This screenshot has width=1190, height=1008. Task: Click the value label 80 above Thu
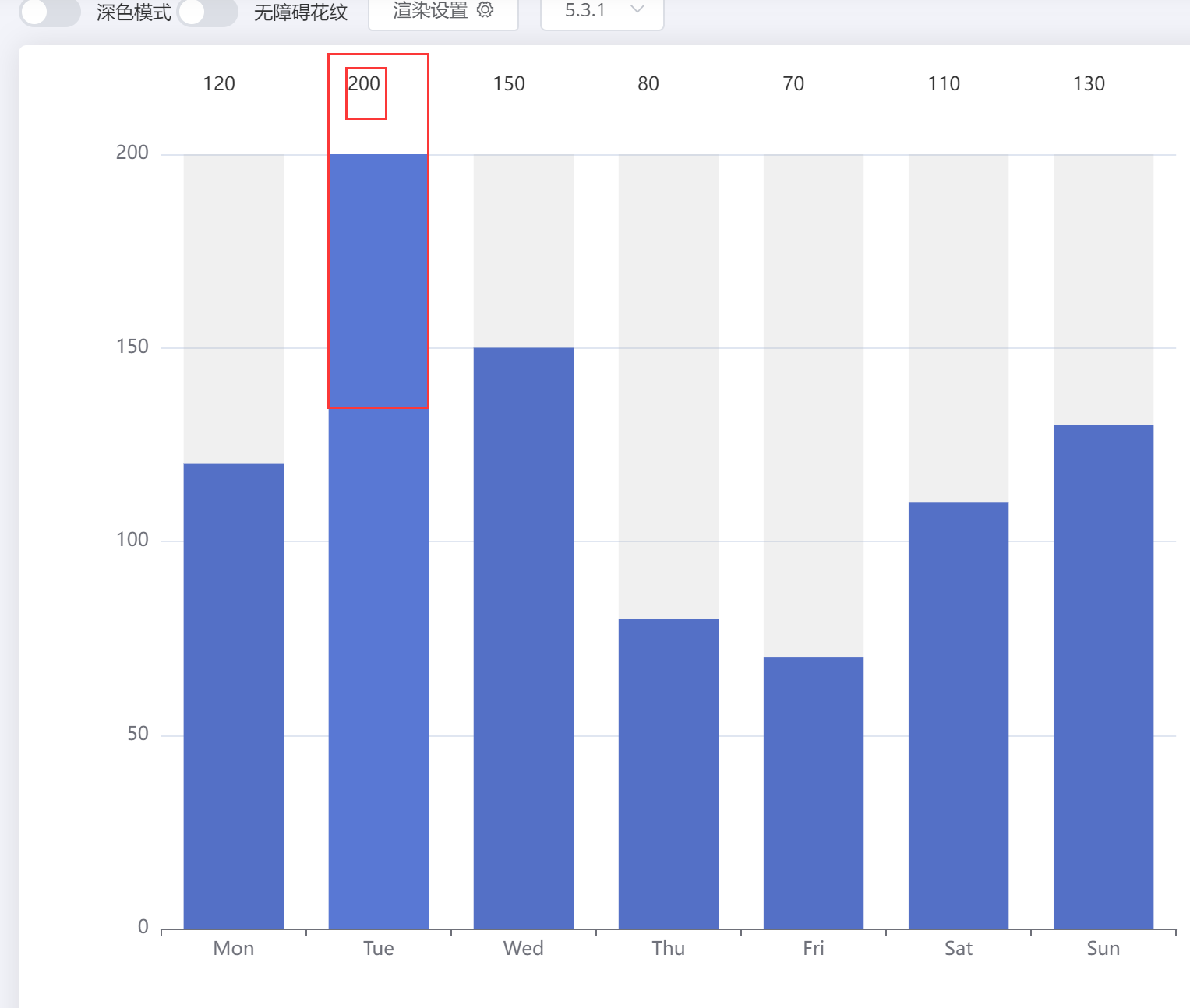tap(648, 84)
